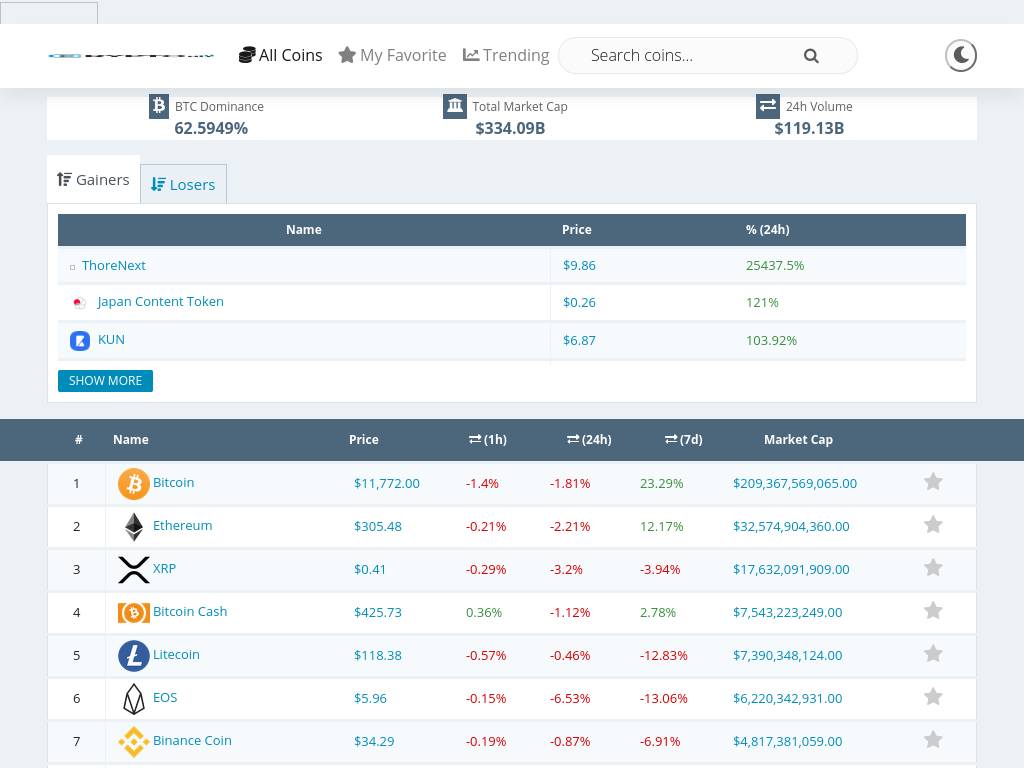Expand gainers list with Show More
The height and width of the screenshot is (768, 1024).
pyautogui.click(x=105, y=381)
